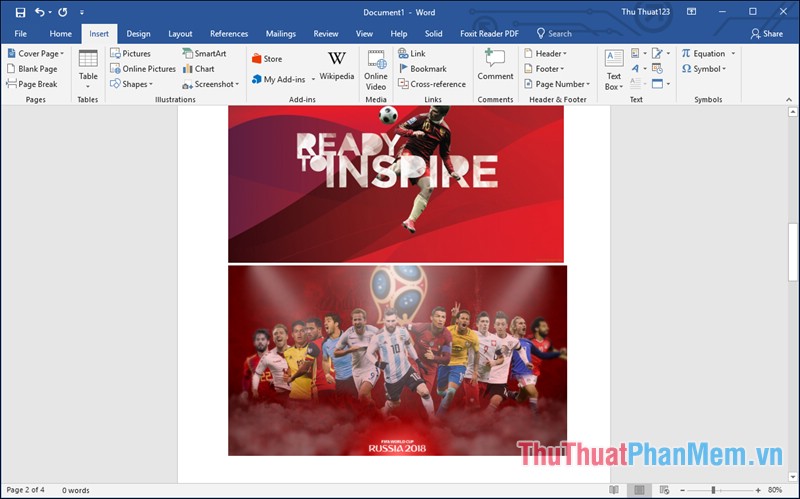
Task: Insert a Page Break
Action: pyautogui.click(x=32, y=84)
